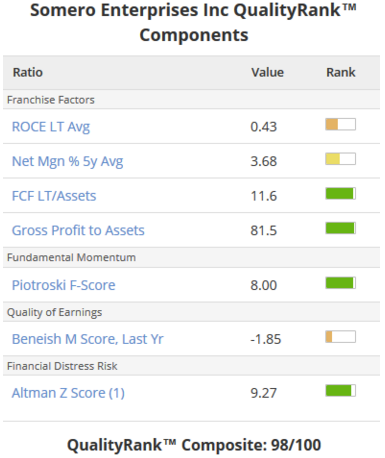Select the 9.27 Z Score value
Screen dimensions: 385x458
click(264, 393)
